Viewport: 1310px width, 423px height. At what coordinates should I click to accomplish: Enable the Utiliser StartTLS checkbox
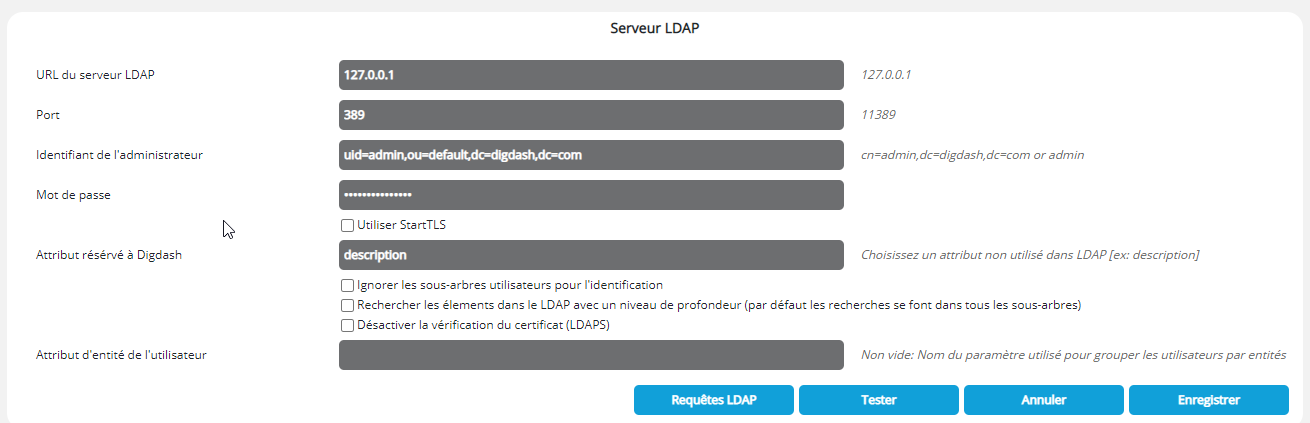[348, 225]
